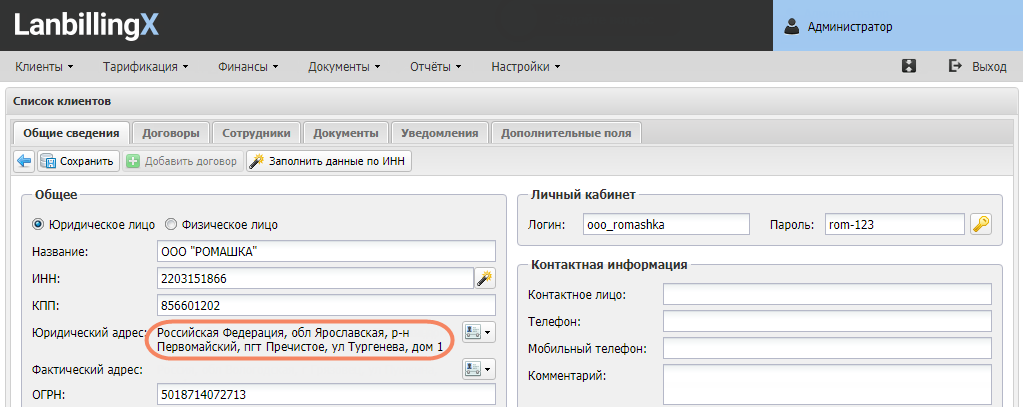Select Юридическое лицо radio button
Screen dimensions: 1023x407
pos(38,224)
